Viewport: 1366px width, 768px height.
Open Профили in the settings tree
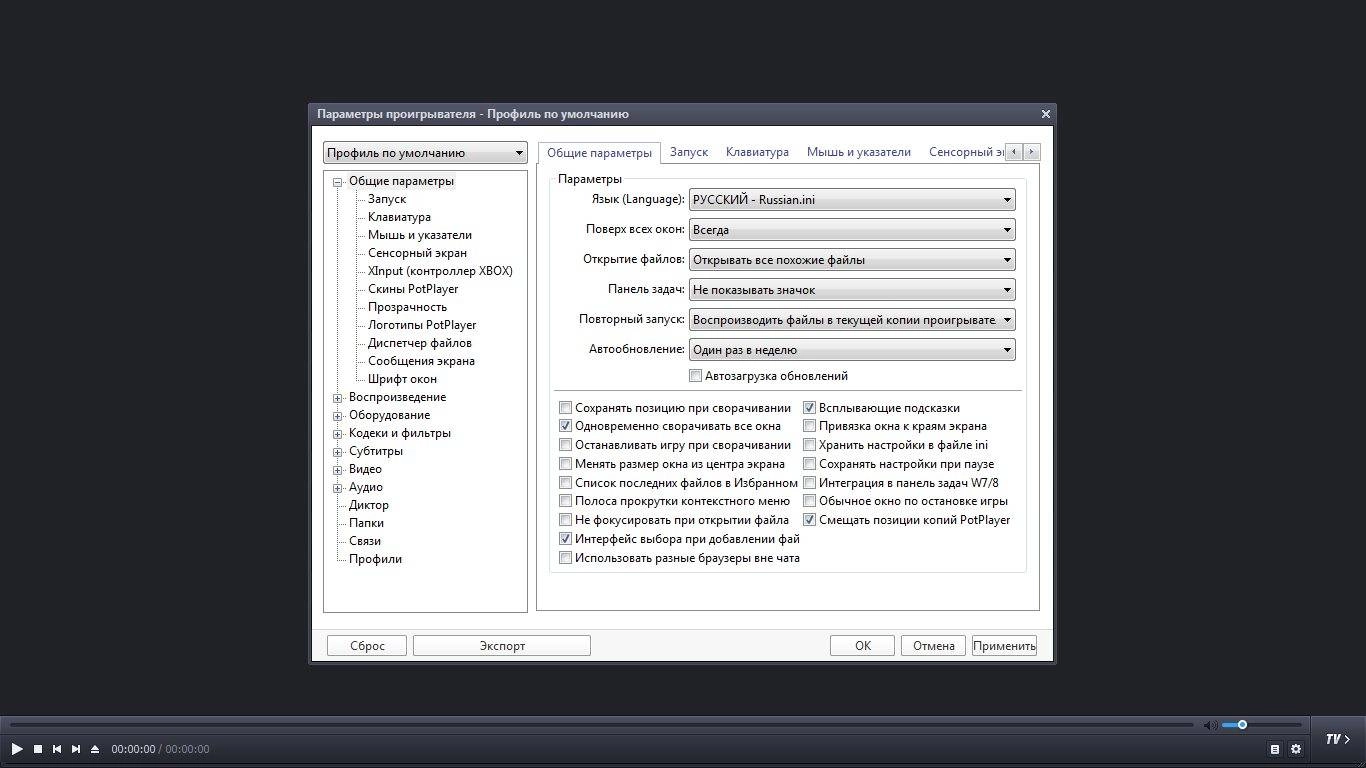(375, 559)
